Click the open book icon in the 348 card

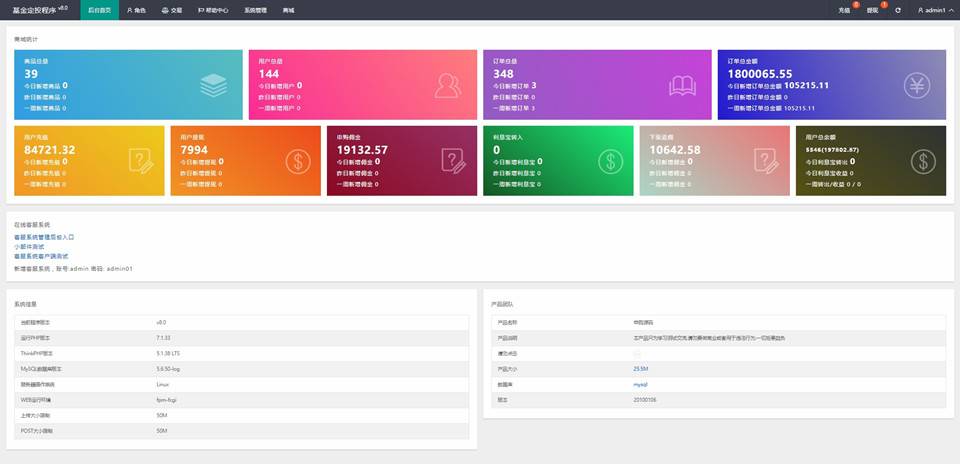(x=682, y=87)
